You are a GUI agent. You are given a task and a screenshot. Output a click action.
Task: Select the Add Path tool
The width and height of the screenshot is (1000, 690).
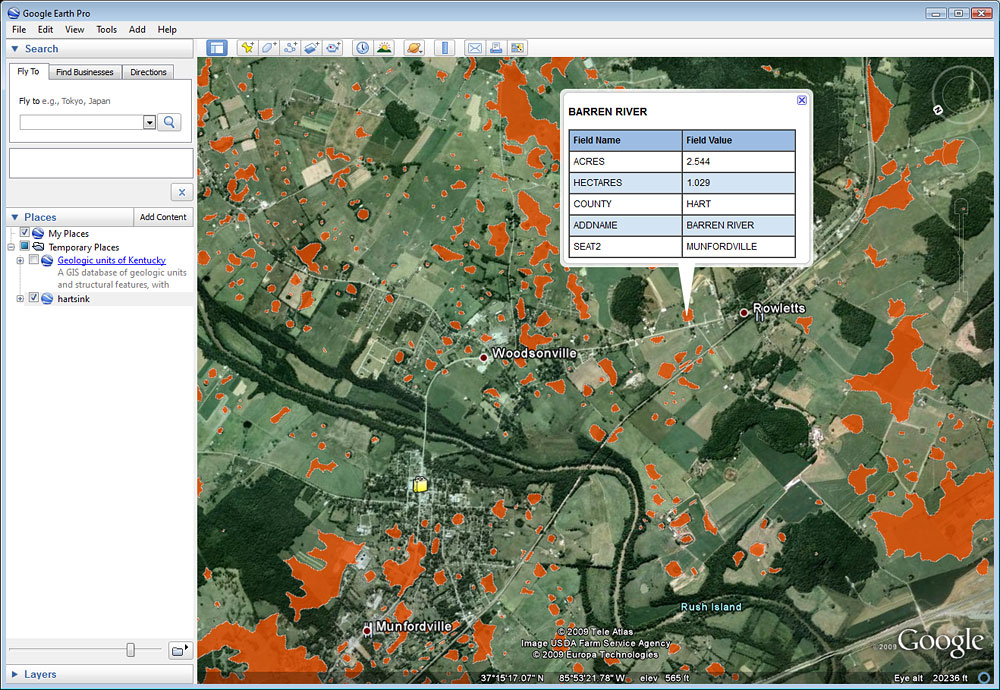[290, 48]
